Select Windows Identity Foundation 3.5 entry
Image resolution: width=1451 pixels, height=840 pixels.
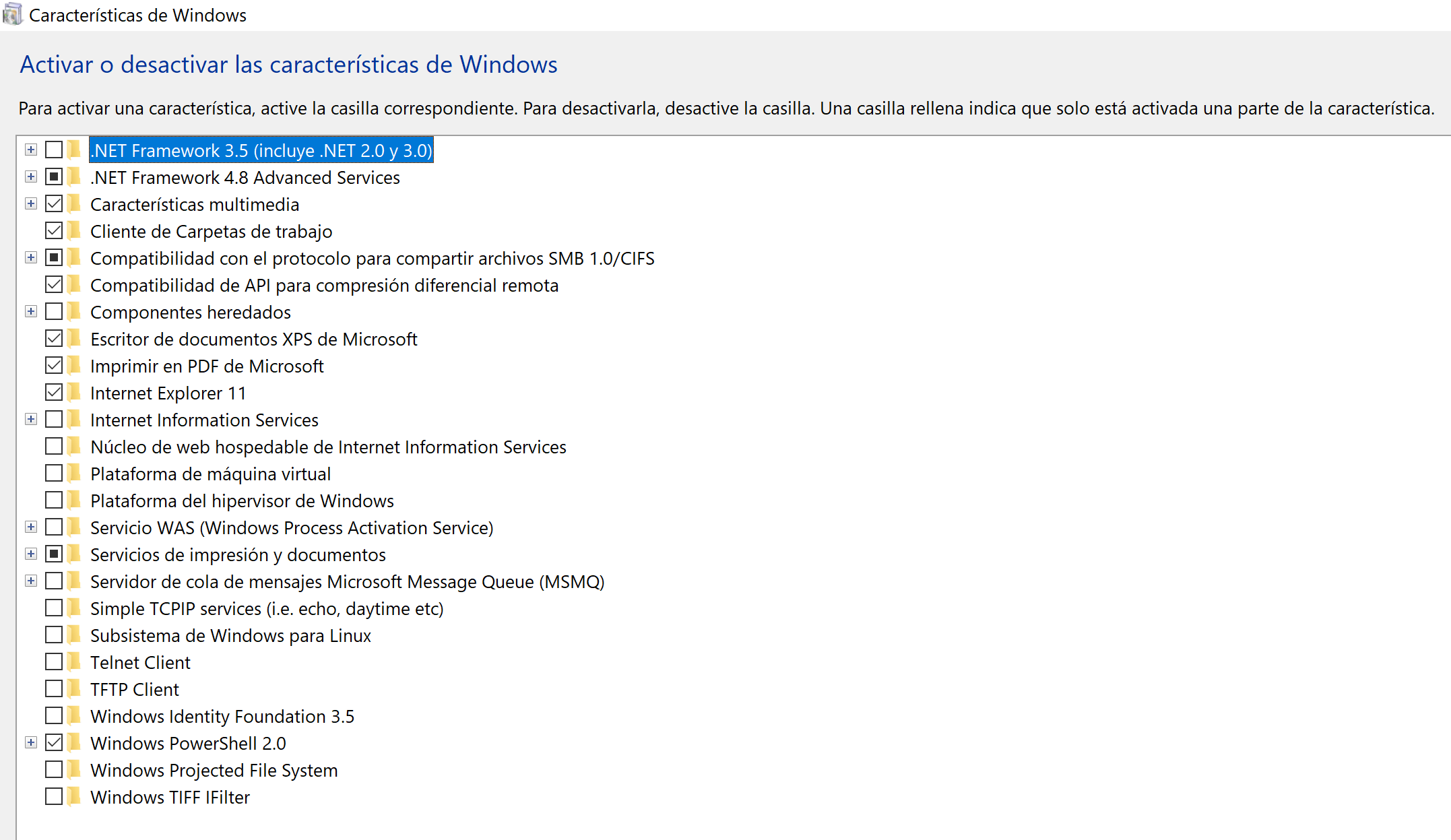coord(222,716)
